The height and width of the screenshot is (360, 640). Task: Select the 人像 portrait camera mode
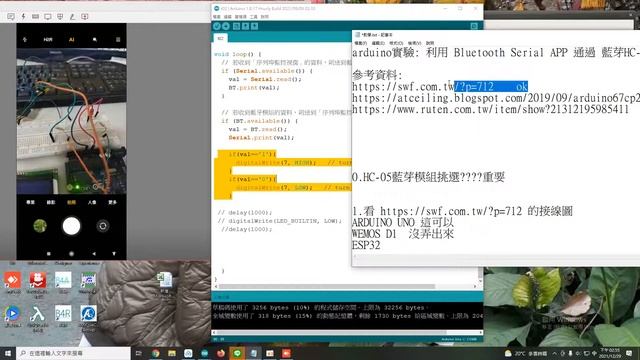[92, 202]
